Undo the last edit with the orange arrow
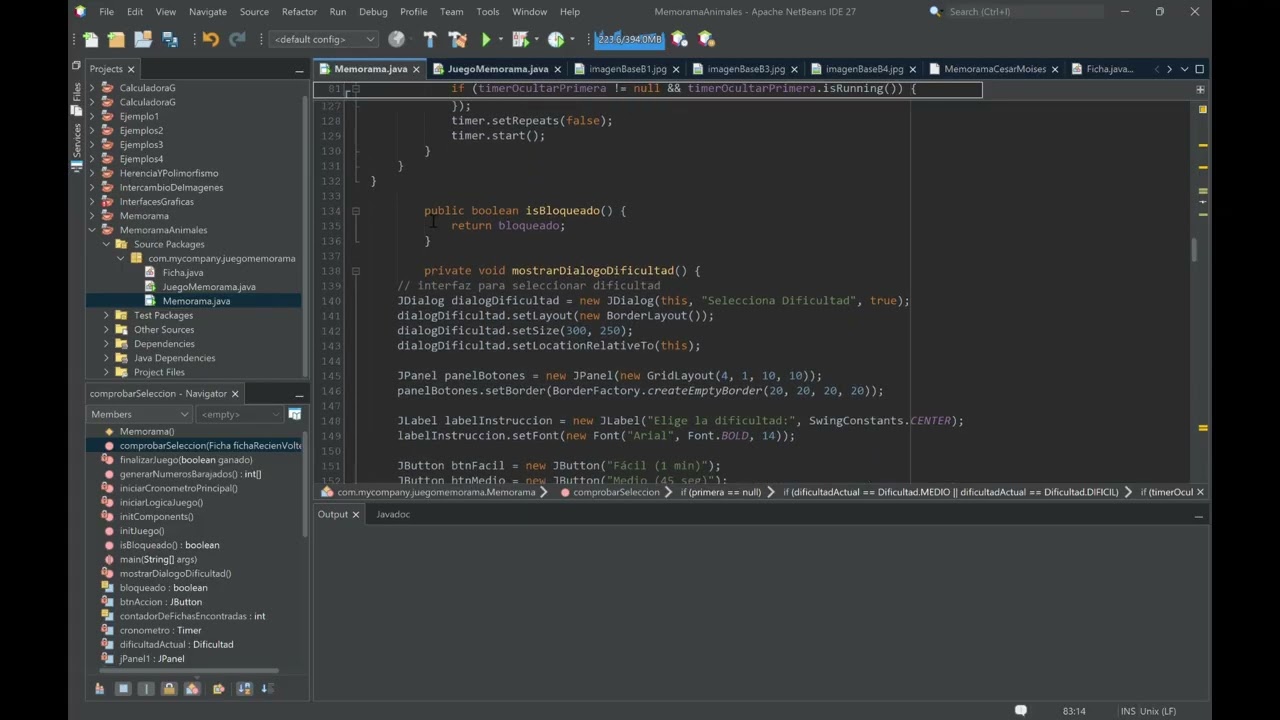 coord(210,39)
